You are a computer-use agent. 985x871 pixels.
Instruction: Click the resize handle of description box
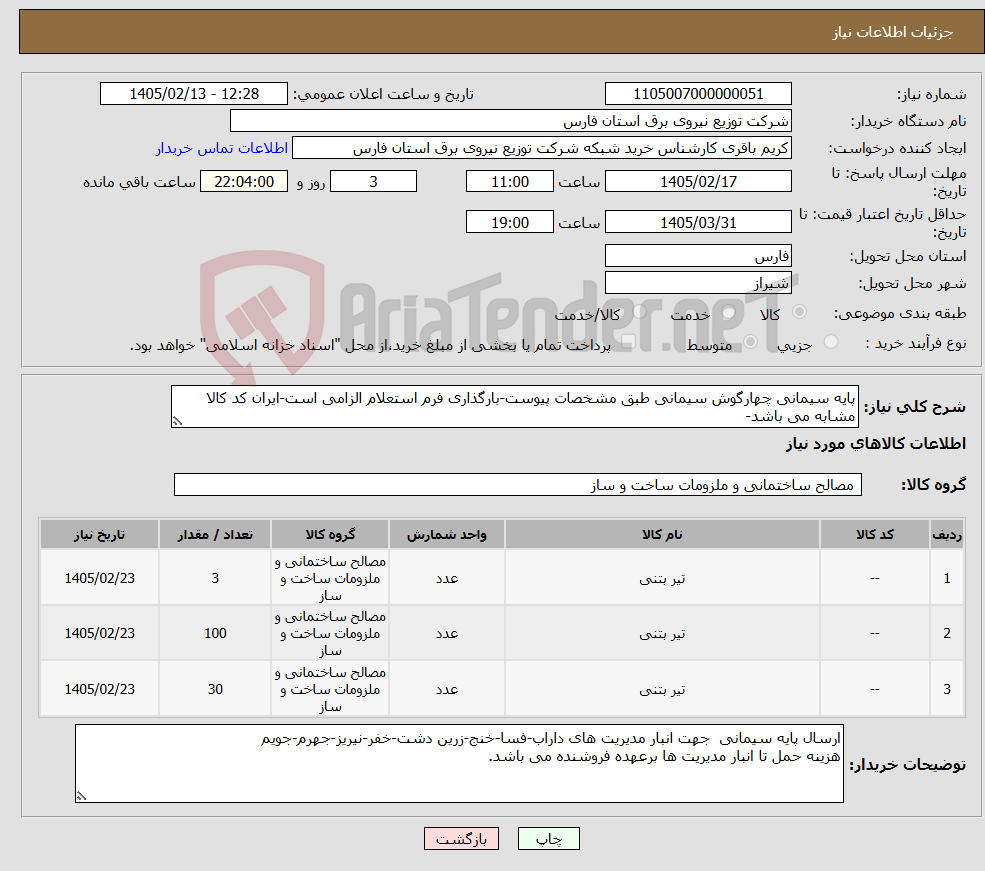[177, 421]
